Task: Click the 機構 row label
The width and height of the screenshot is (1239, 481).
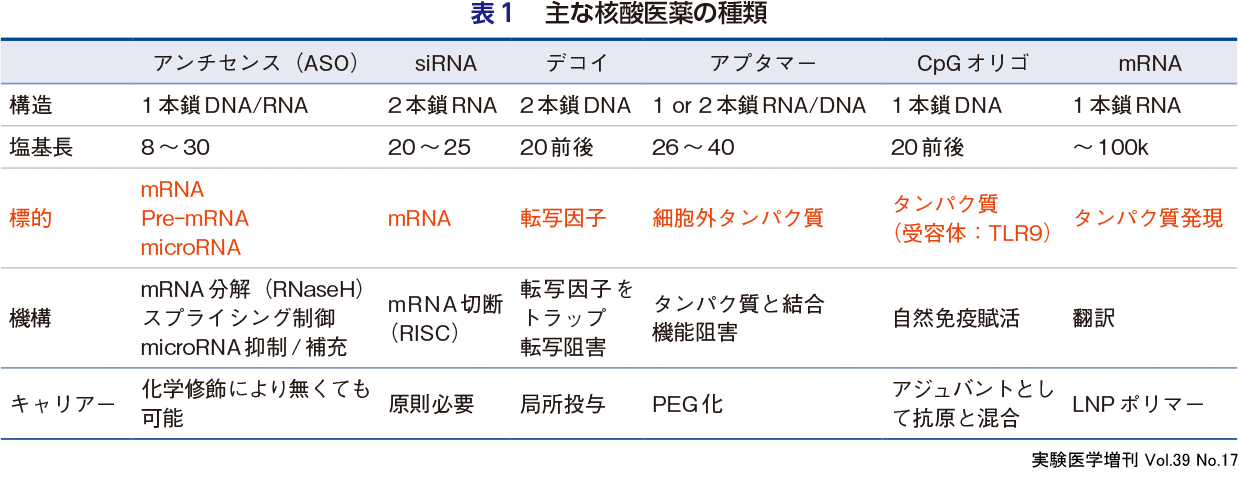Action: [x=31, y=318]
